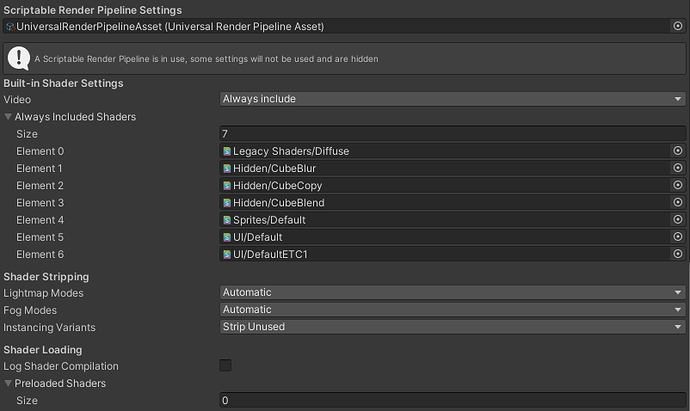Click the Sprites/Default shader field
This screenshot has width=690, height=411.
pos(440,220)
